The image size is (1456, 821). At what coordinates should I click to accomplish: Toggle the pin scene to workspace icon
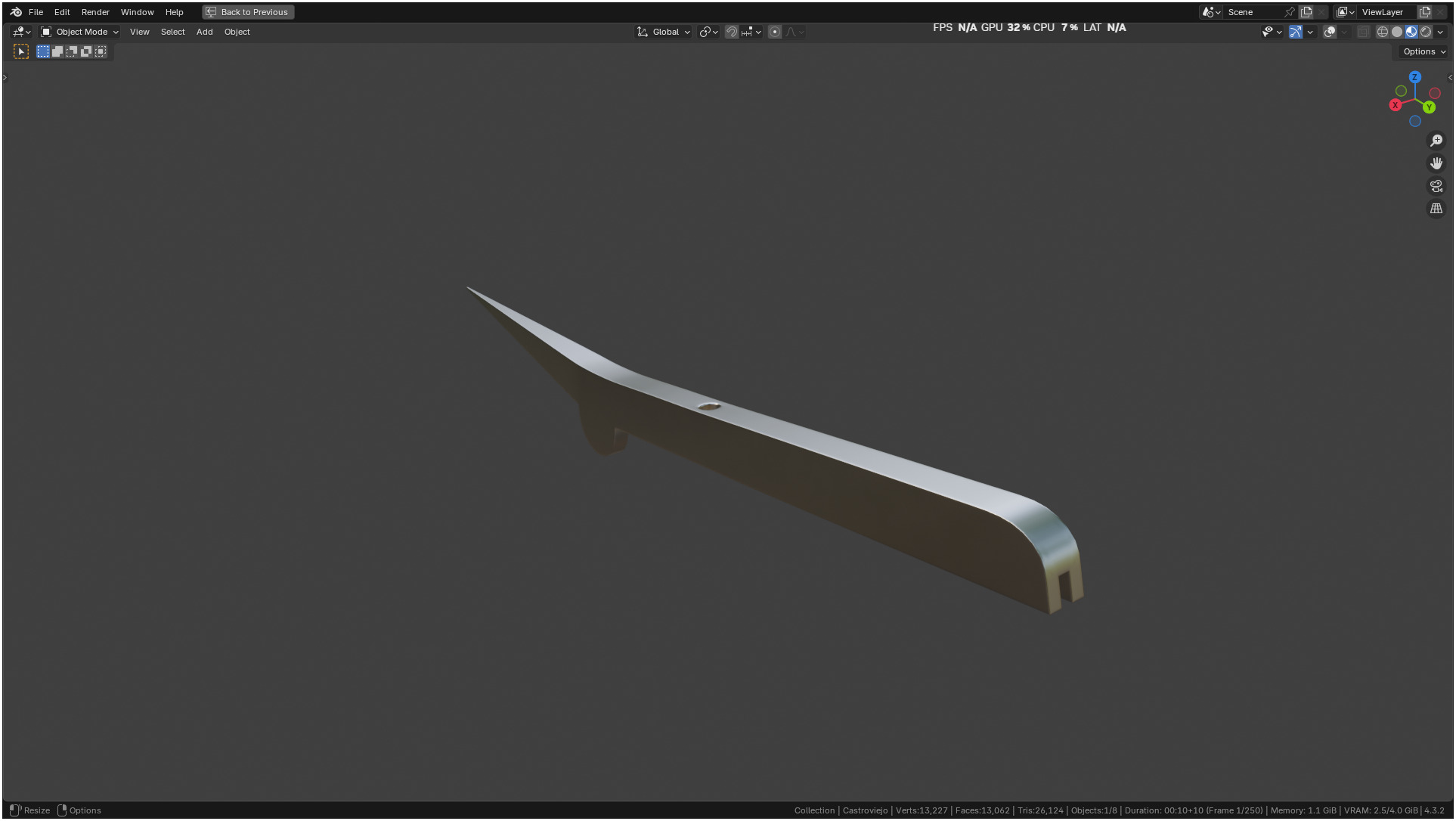pos(1290,12)
